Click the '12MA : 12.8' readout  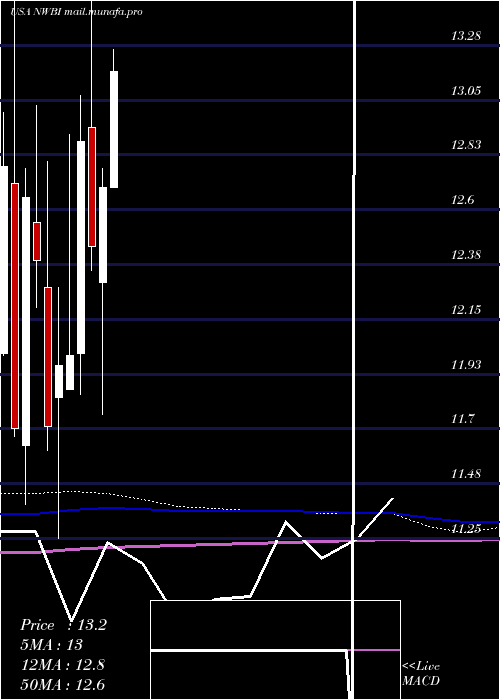[63, 665]
